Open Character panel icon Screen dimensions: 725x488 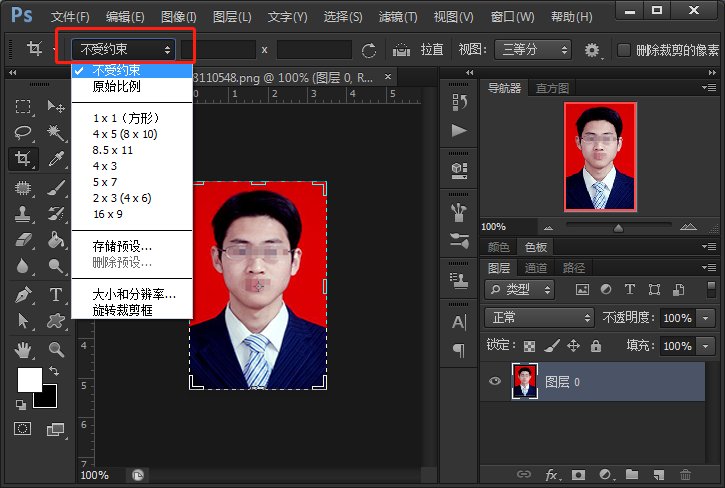(459, 322)
